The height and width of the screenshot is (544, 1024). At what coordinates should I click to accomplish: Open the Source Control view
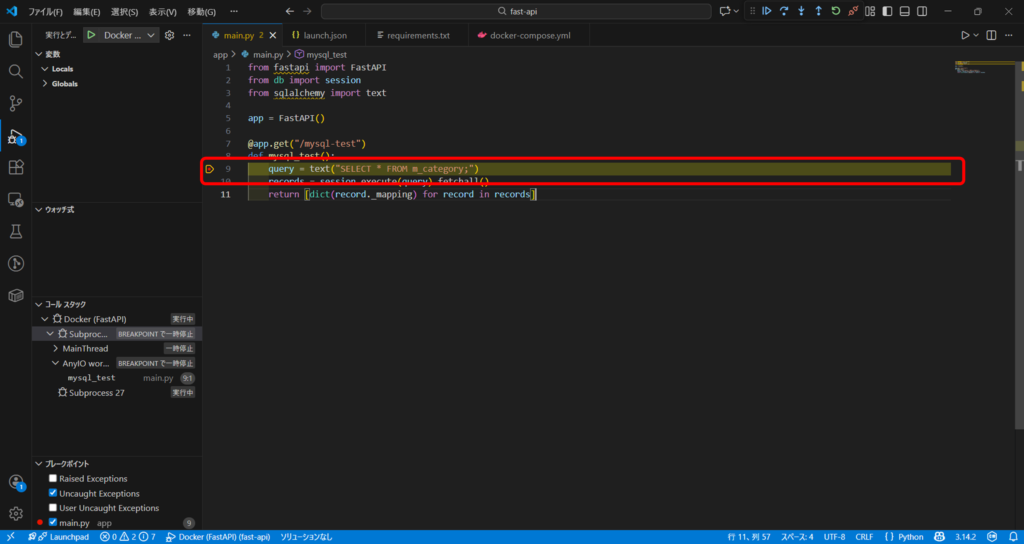pyautogui.click(x=15, y=103)
